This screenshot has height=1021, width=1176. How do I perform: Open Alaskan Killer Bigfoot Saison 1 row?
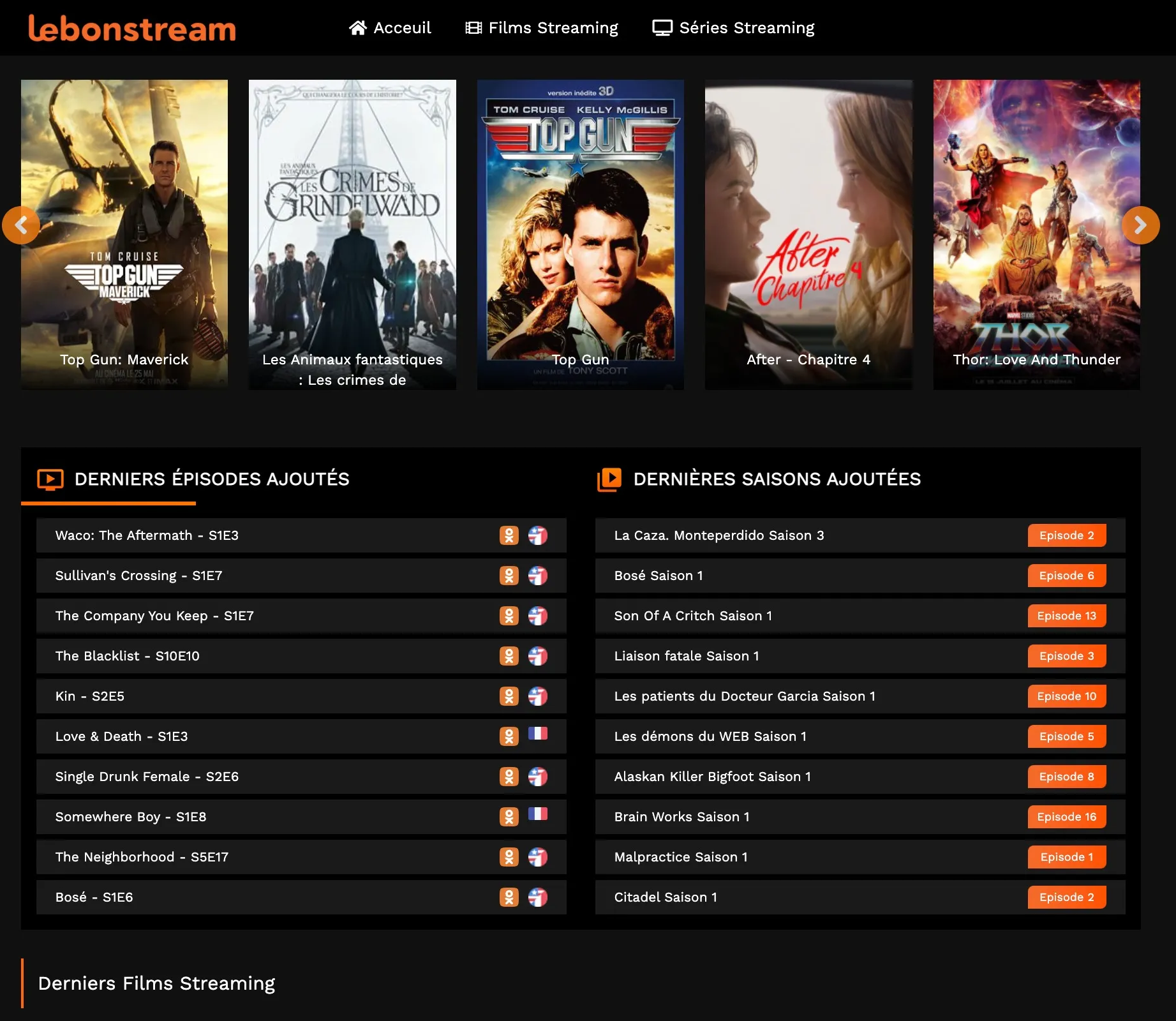(860, 777)
